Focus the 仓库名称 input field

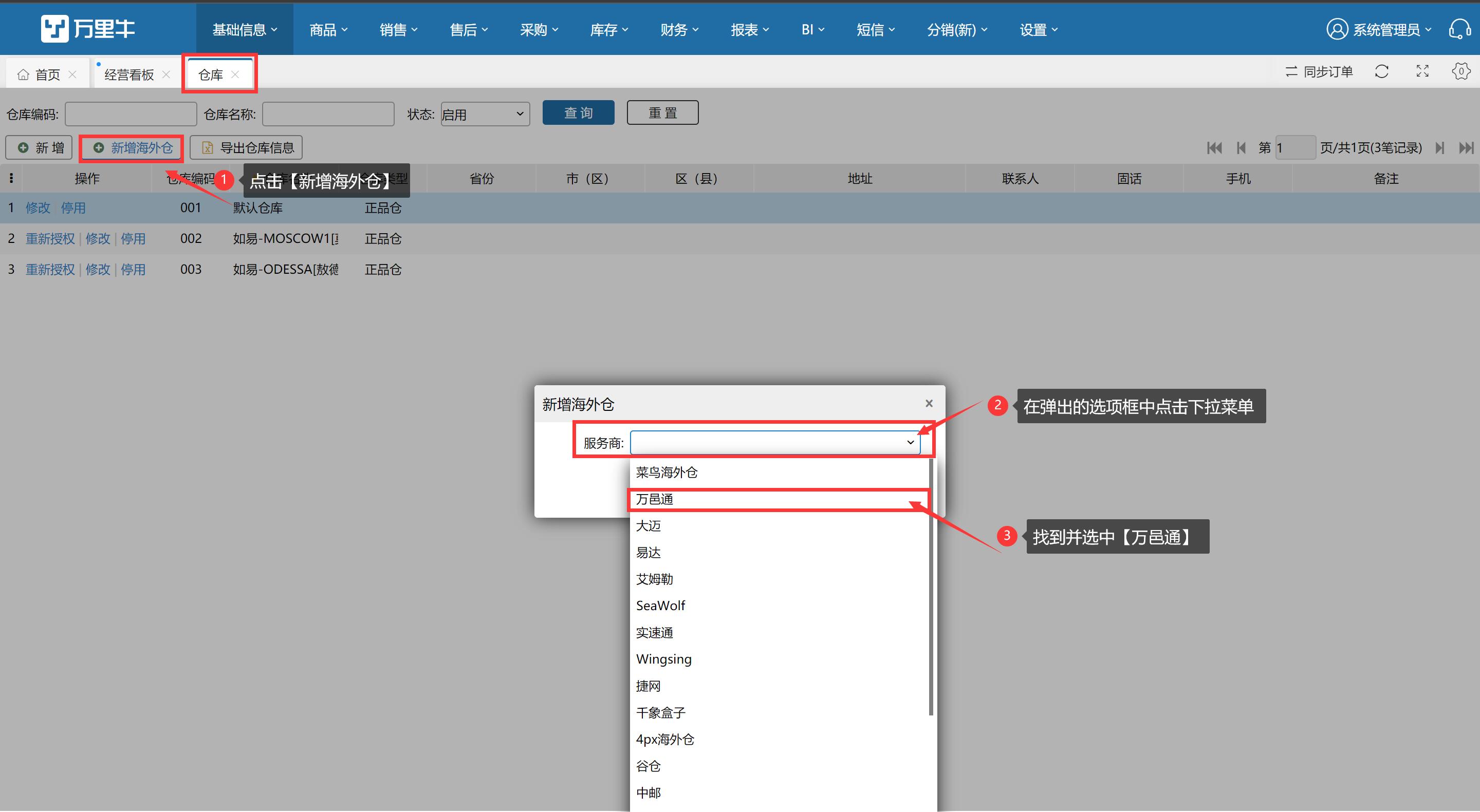[328, 114]
